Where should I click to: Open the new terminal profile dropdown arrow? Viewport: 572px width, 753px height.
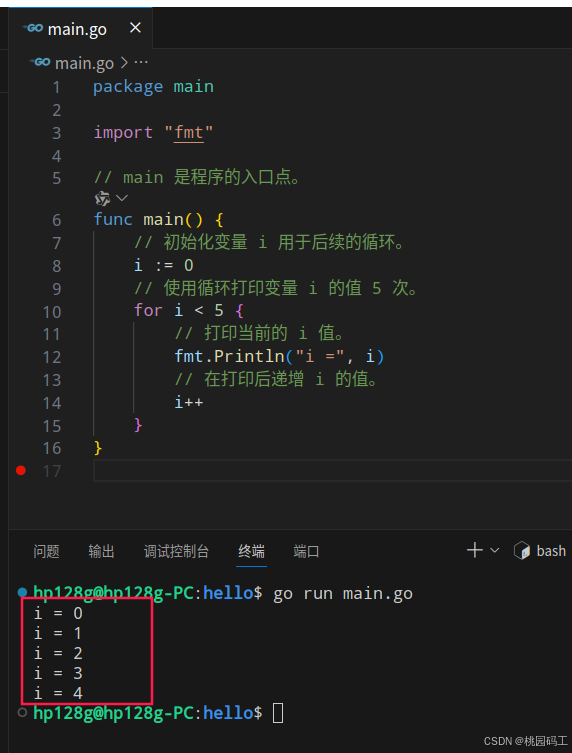pyautogui.click(x=495, y=550)
